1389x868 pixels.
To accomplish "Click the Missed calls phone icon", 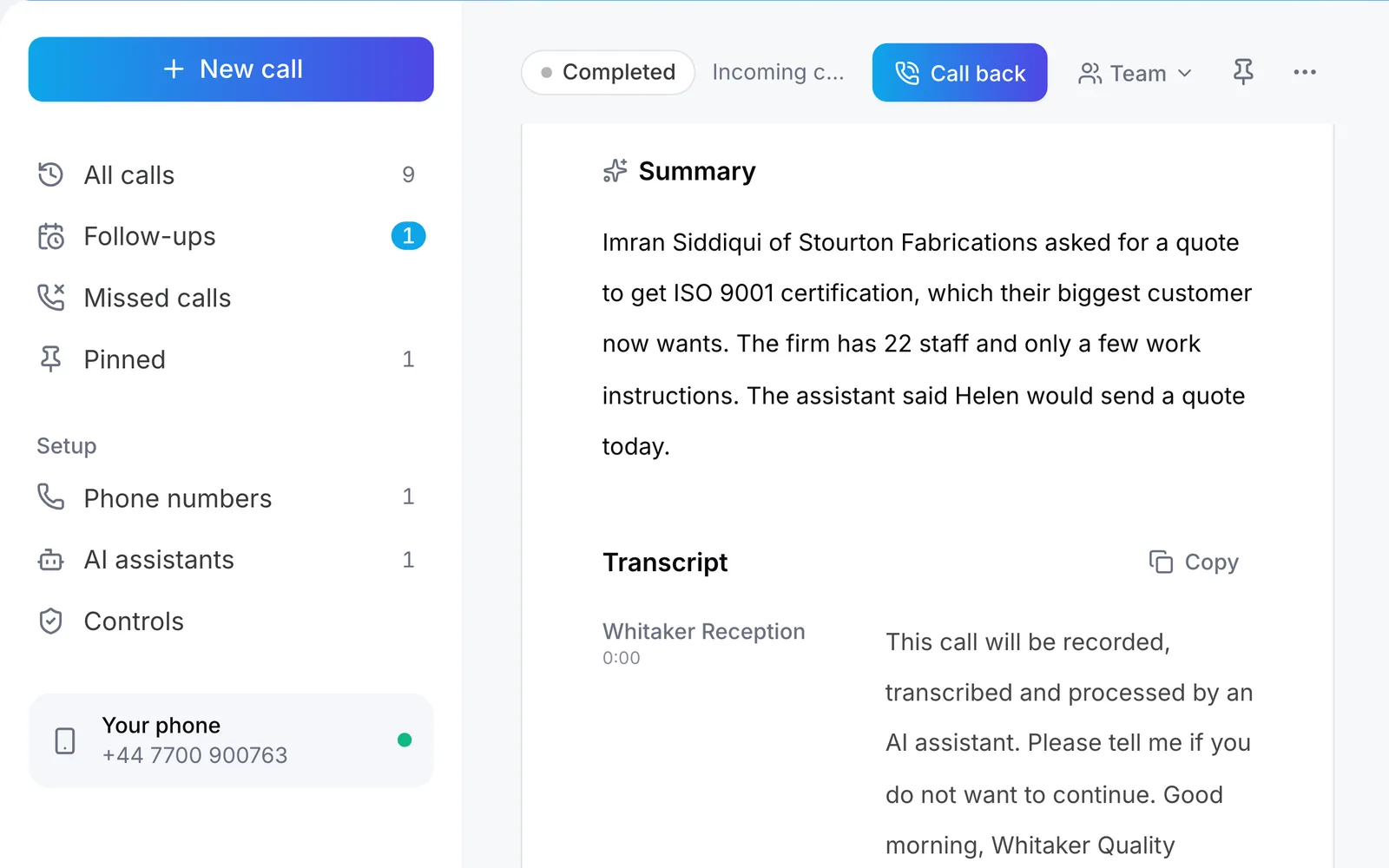I will [50, 298].
